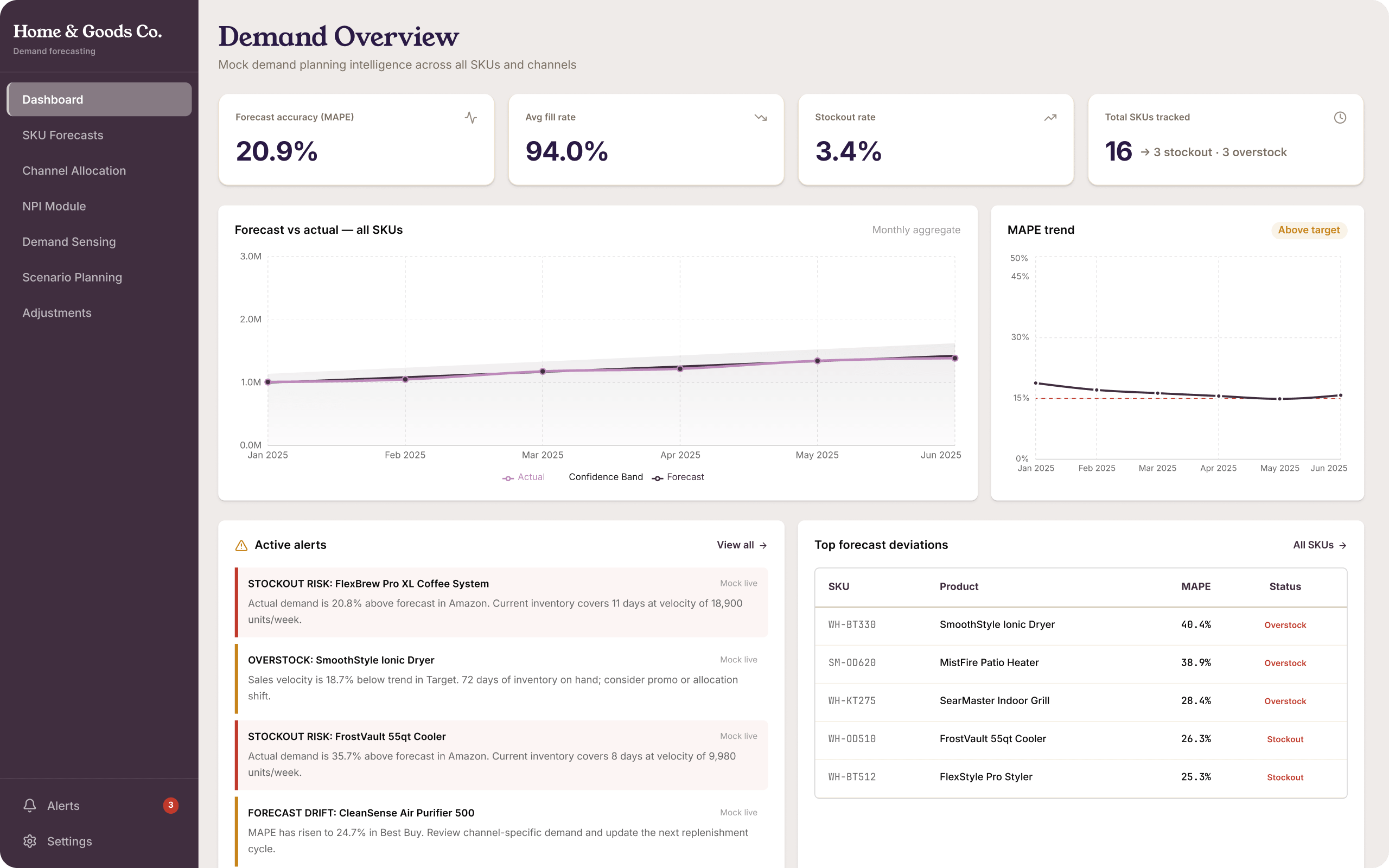This screenshot has width=1389, height=868.
Task: Click the View all alerts link
Action: [742, 545]
